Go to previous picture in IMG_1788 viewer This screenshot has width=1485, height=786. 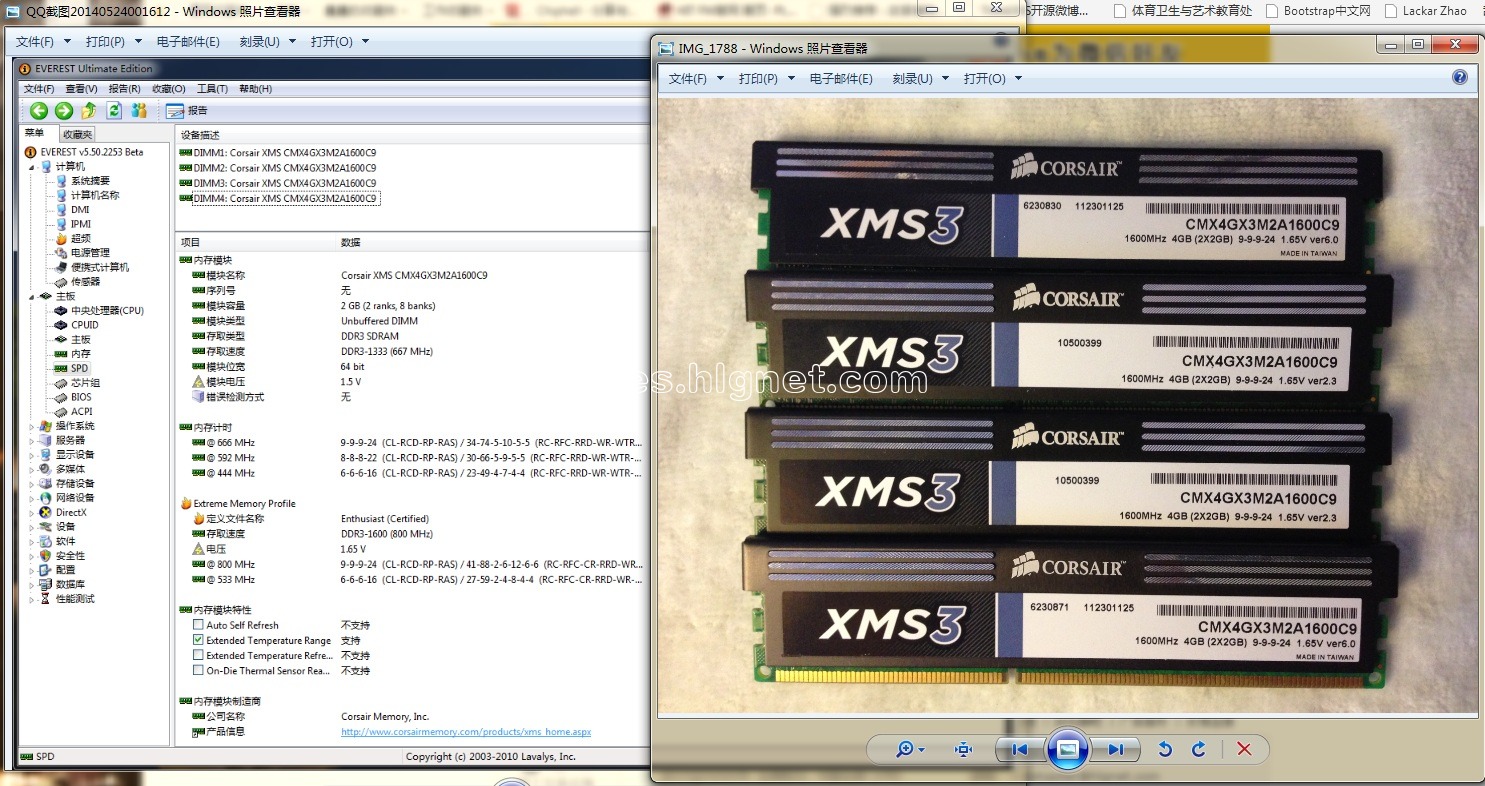pos(1019,749)
